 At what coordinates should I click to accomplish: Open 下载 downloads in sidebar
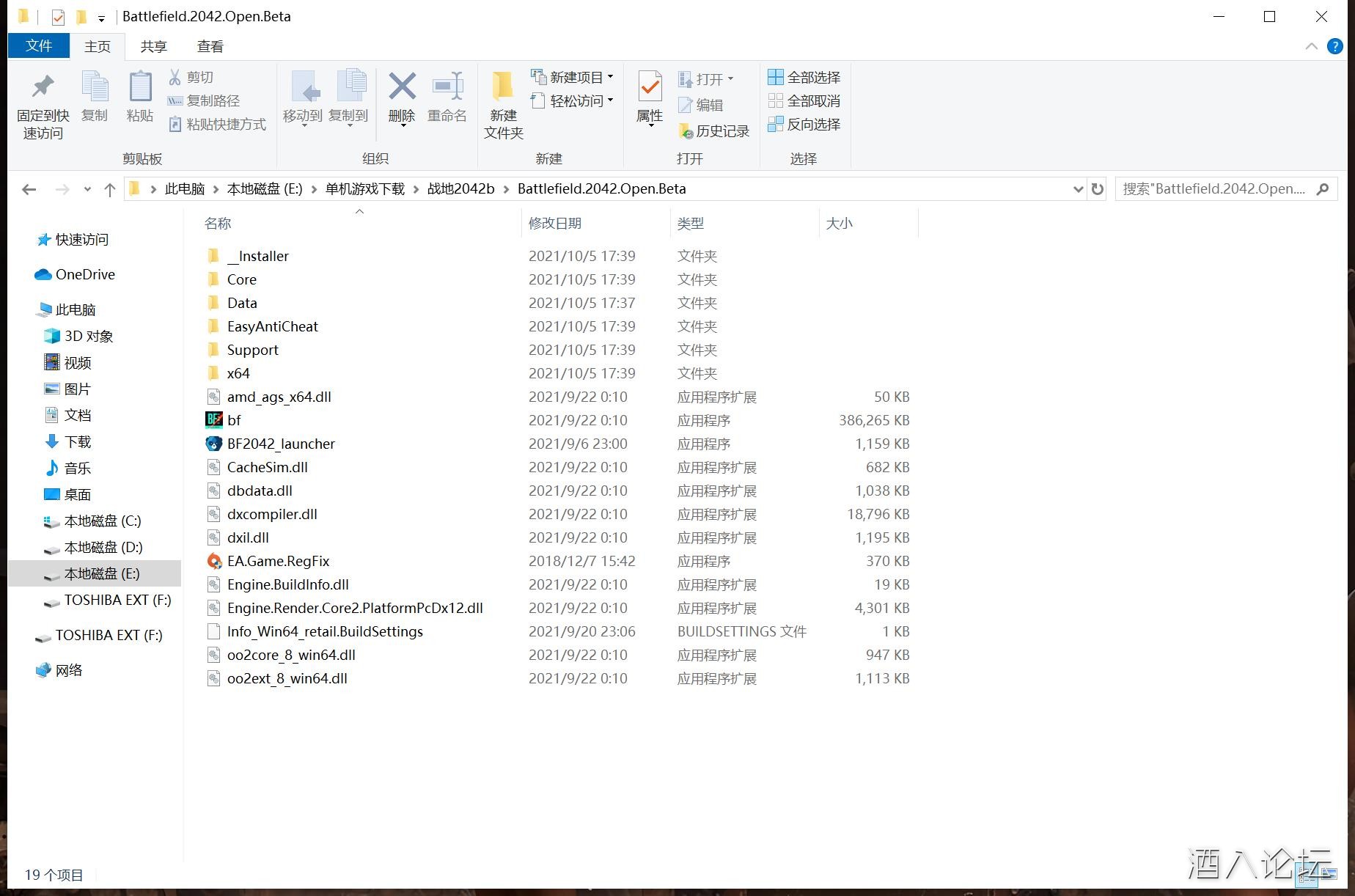68,441
